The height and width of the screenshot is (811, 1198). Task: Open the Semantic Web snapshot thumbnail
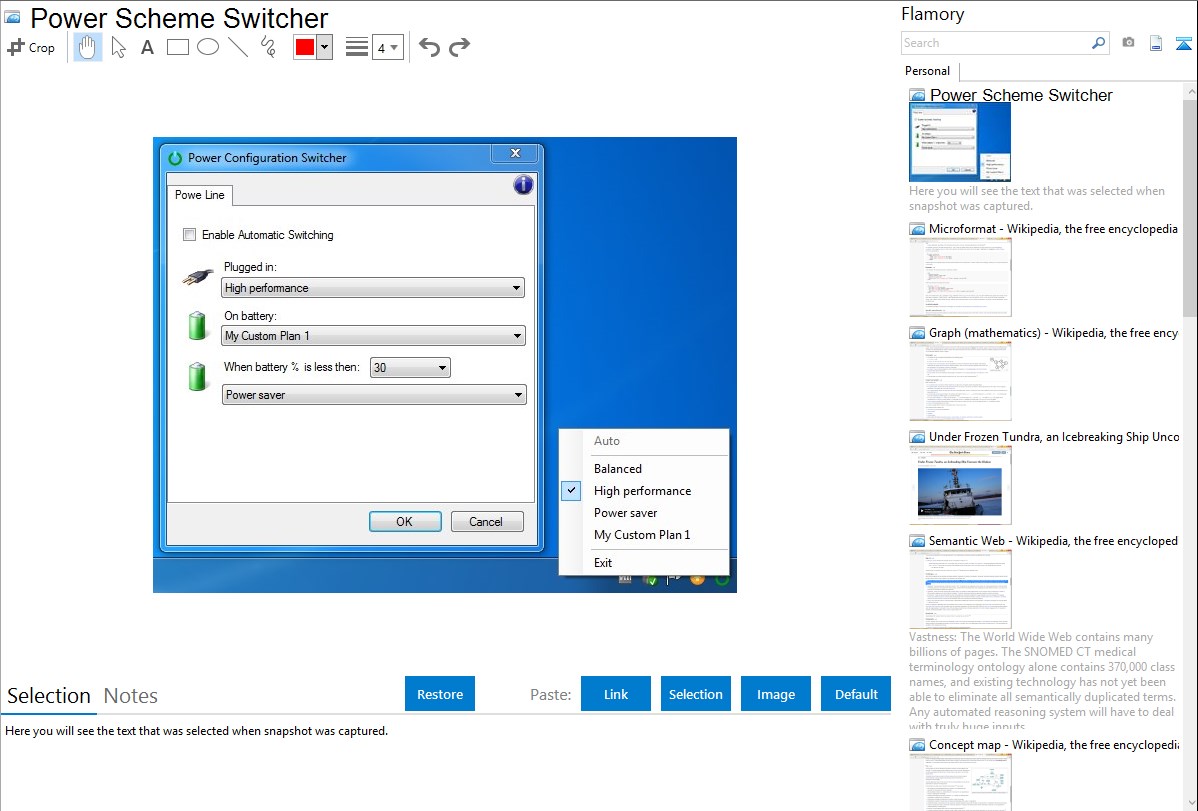960,589
